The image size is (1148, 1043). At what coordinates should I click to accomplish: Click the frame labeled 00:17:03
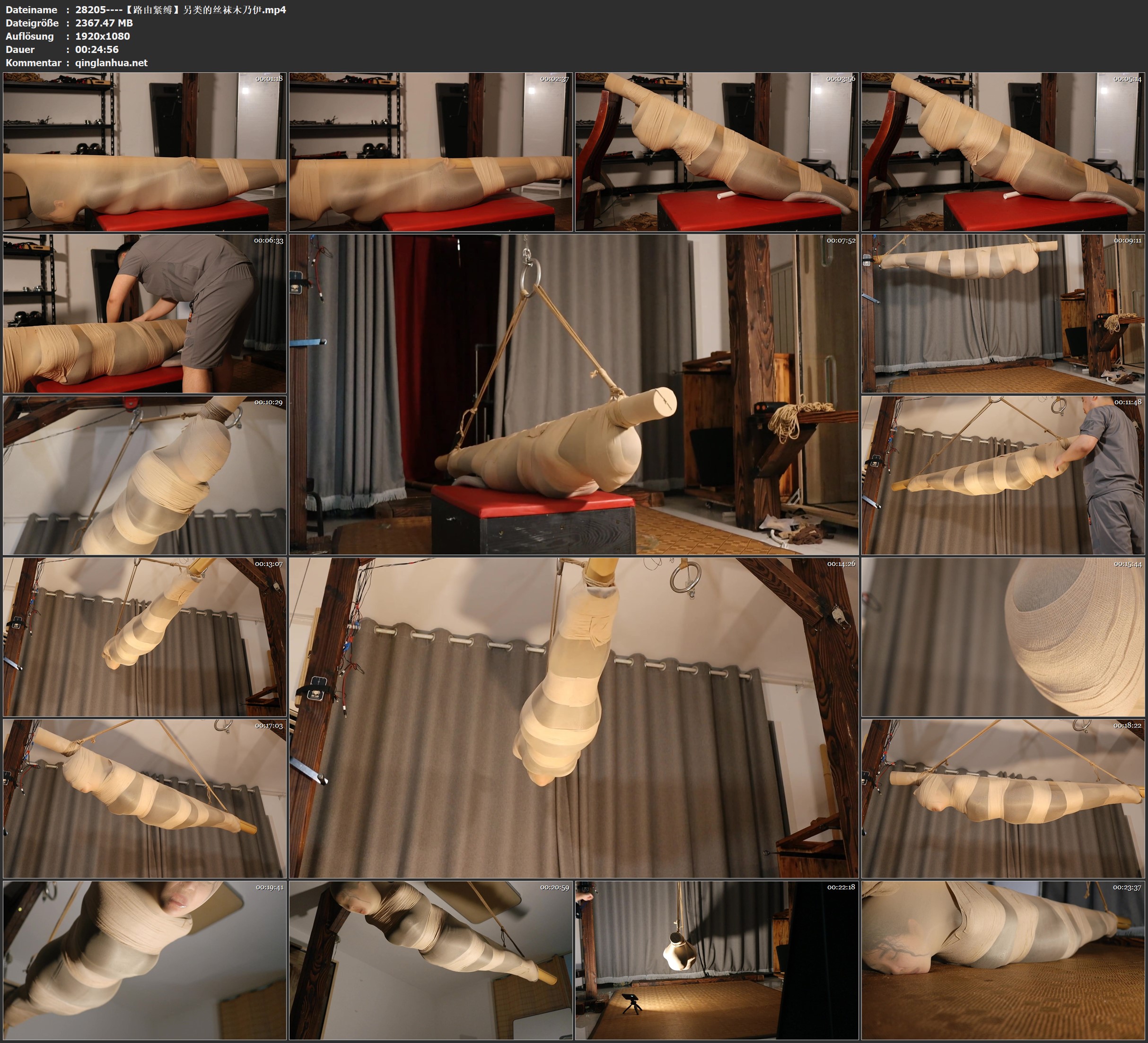tap(145, 798)
